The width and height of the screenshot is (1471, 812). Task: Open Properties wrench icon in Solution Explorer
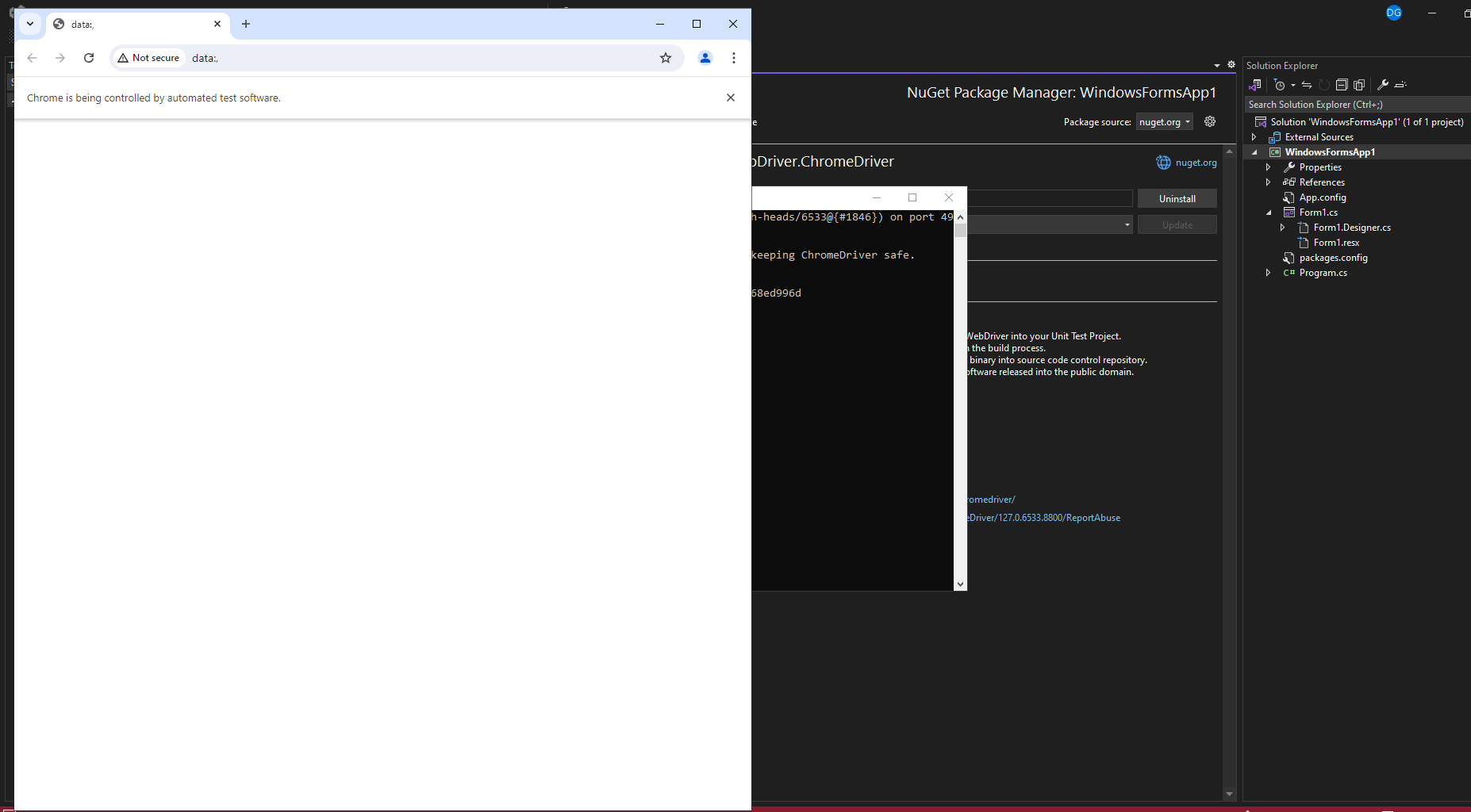(1382, 85)
